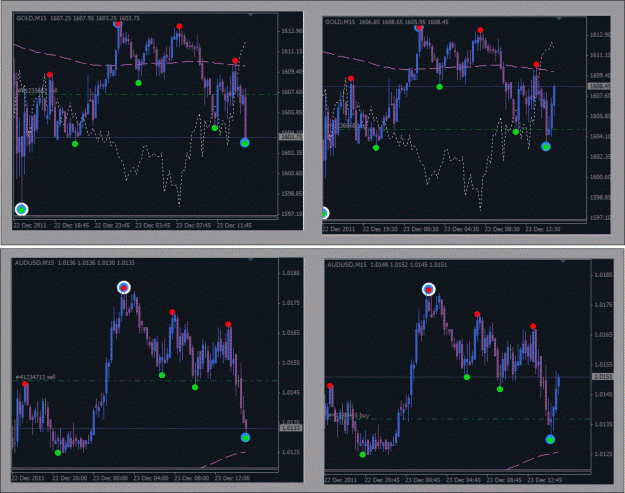This screenshot has width=625, height=493.
Task: Click the 23 Dec 12:30 time label
Action: tap(543, 229)
